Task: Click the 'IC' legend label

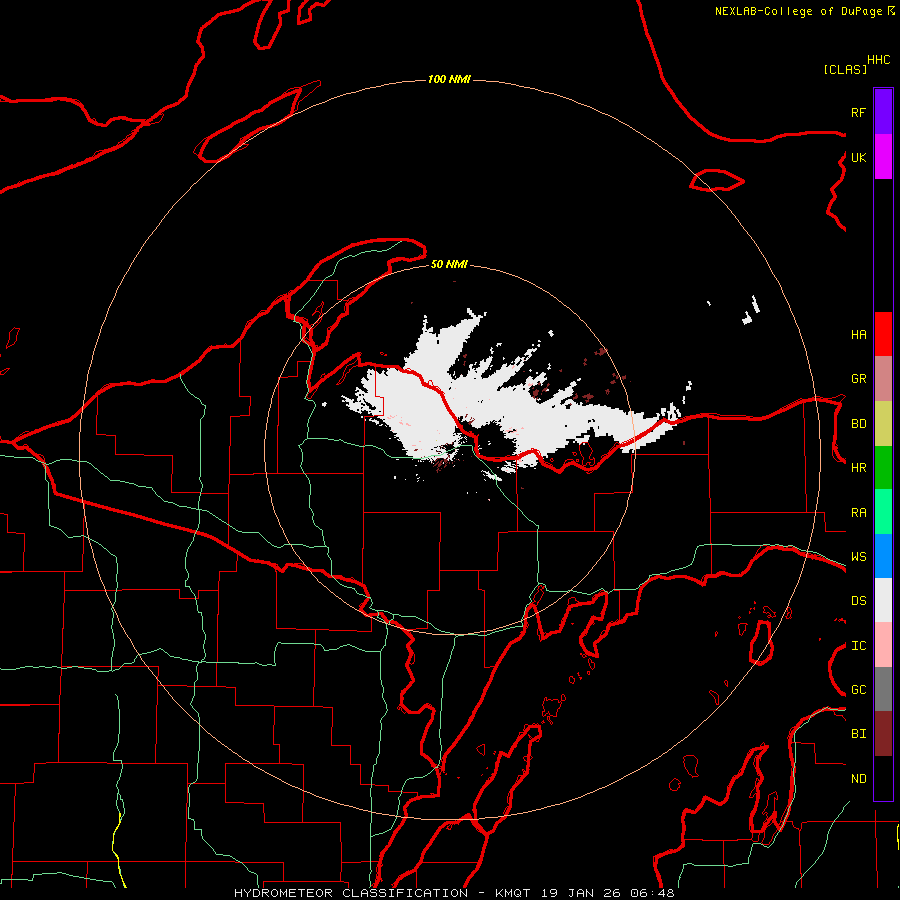Action: coord(858,646)
